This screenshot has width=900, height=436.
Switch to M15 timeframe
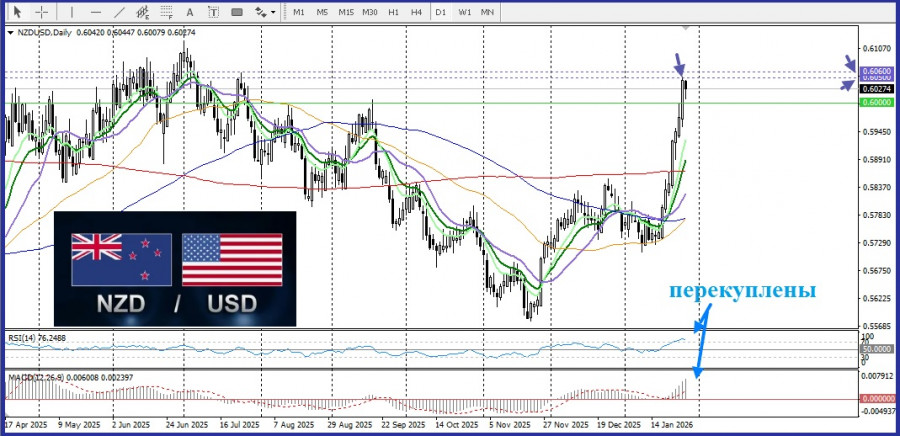(x=346, y=12)
